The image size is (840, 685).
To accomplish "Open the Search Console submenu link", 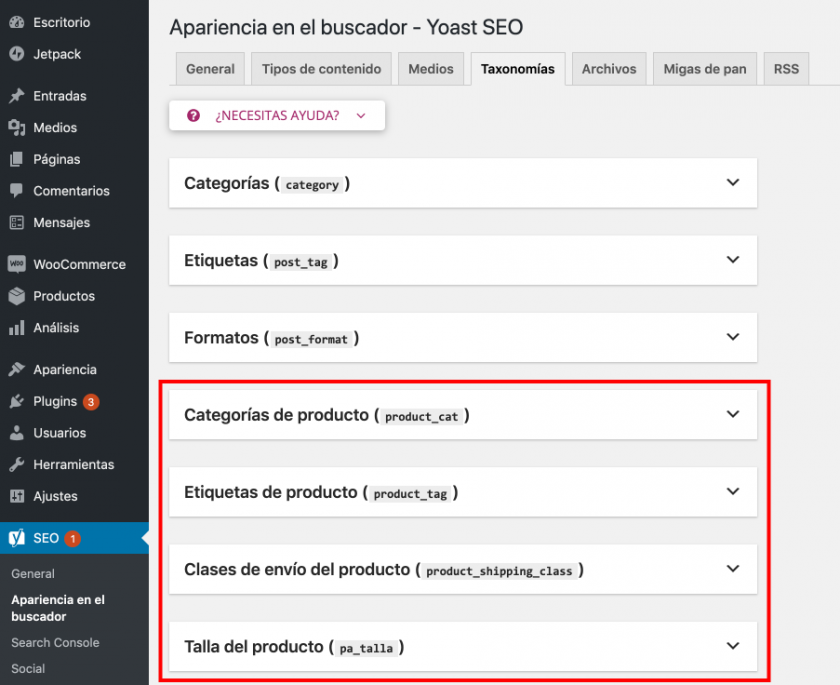I will click(55, 642).
